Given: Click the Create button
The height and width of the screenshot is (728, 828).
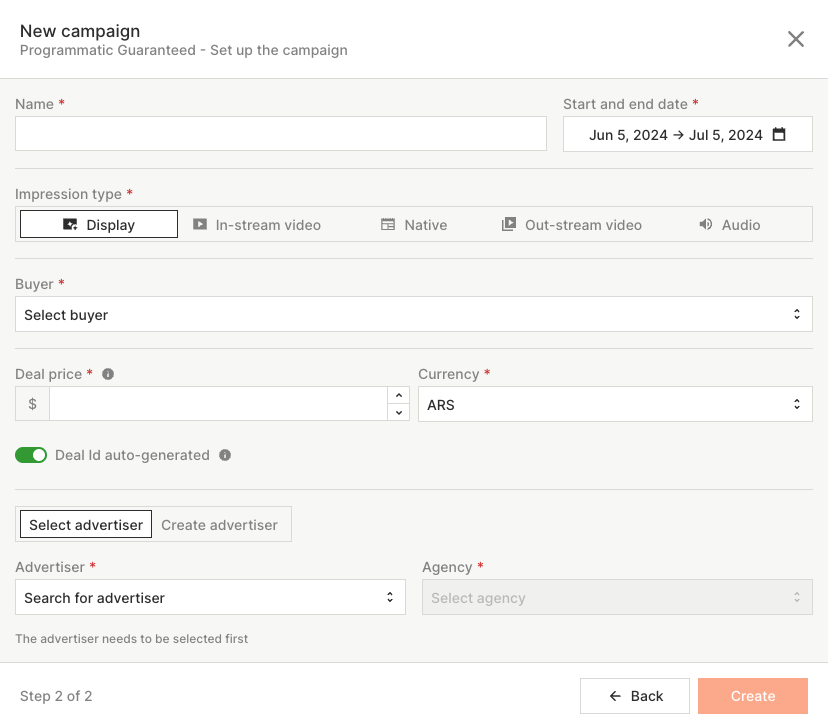Looking at the screenshot, I should 753,696.
